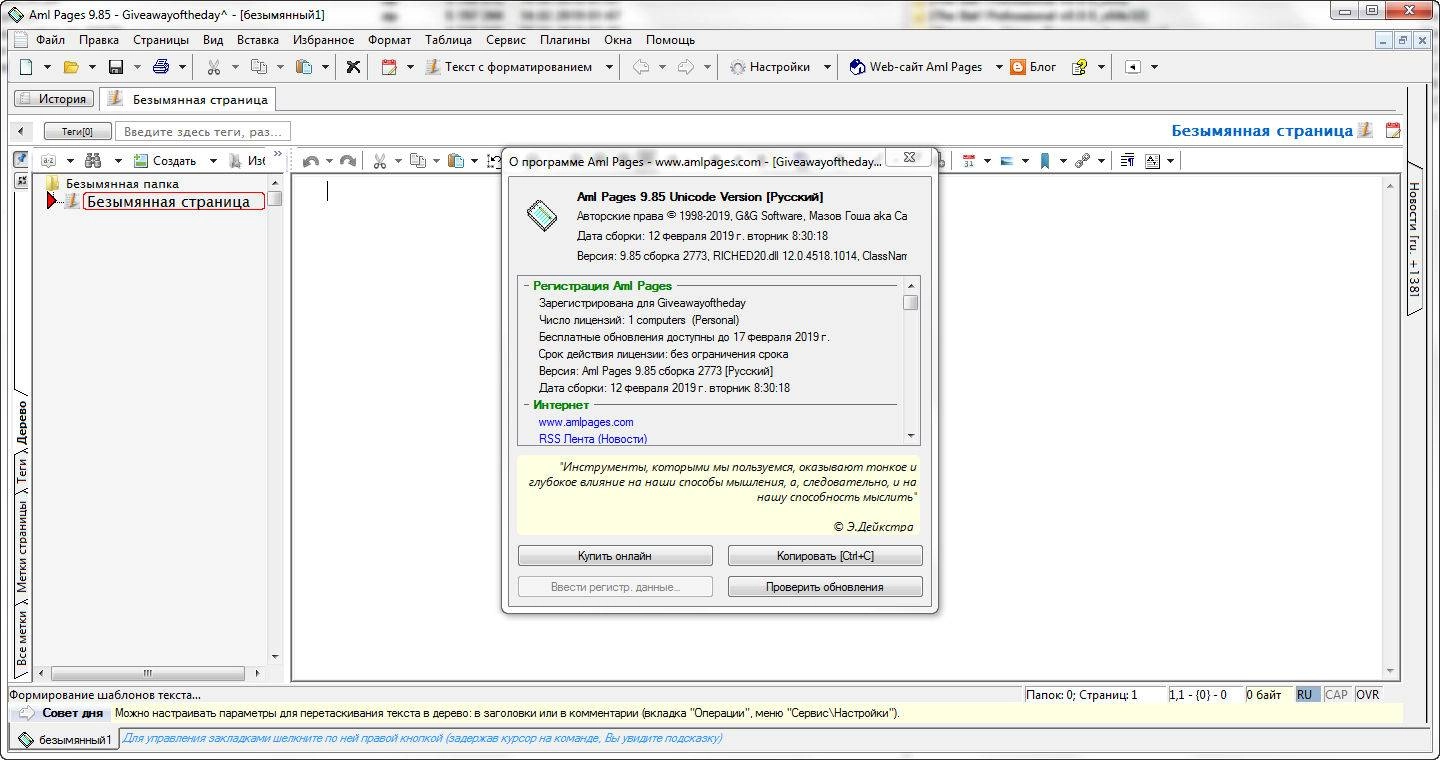1440x760 pixels.
Task: Open the Блог blogger icon
Action: [x=1033, y=67]
